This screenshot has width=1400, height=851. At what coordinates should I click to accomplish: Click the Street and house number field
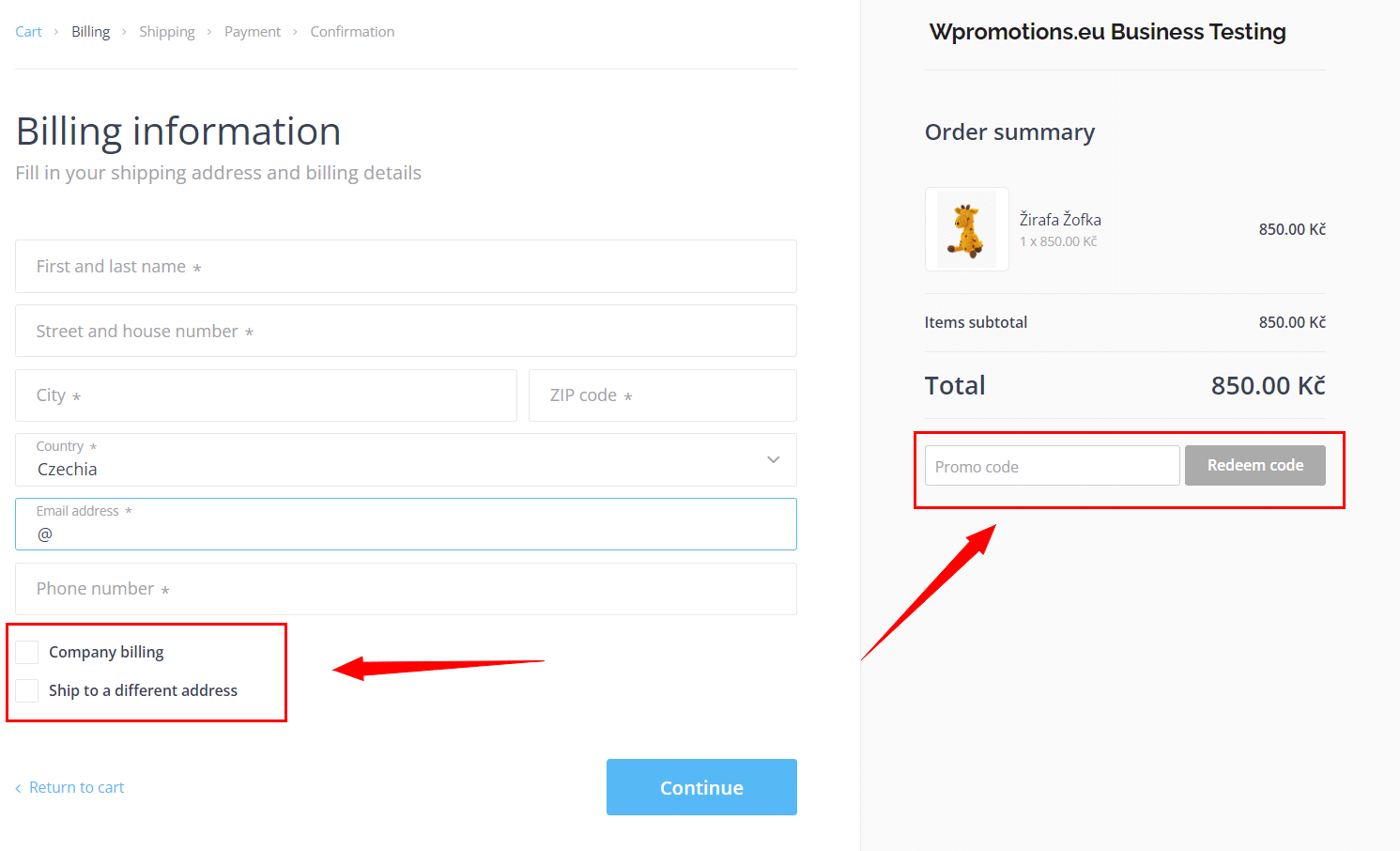click(406, 331)
